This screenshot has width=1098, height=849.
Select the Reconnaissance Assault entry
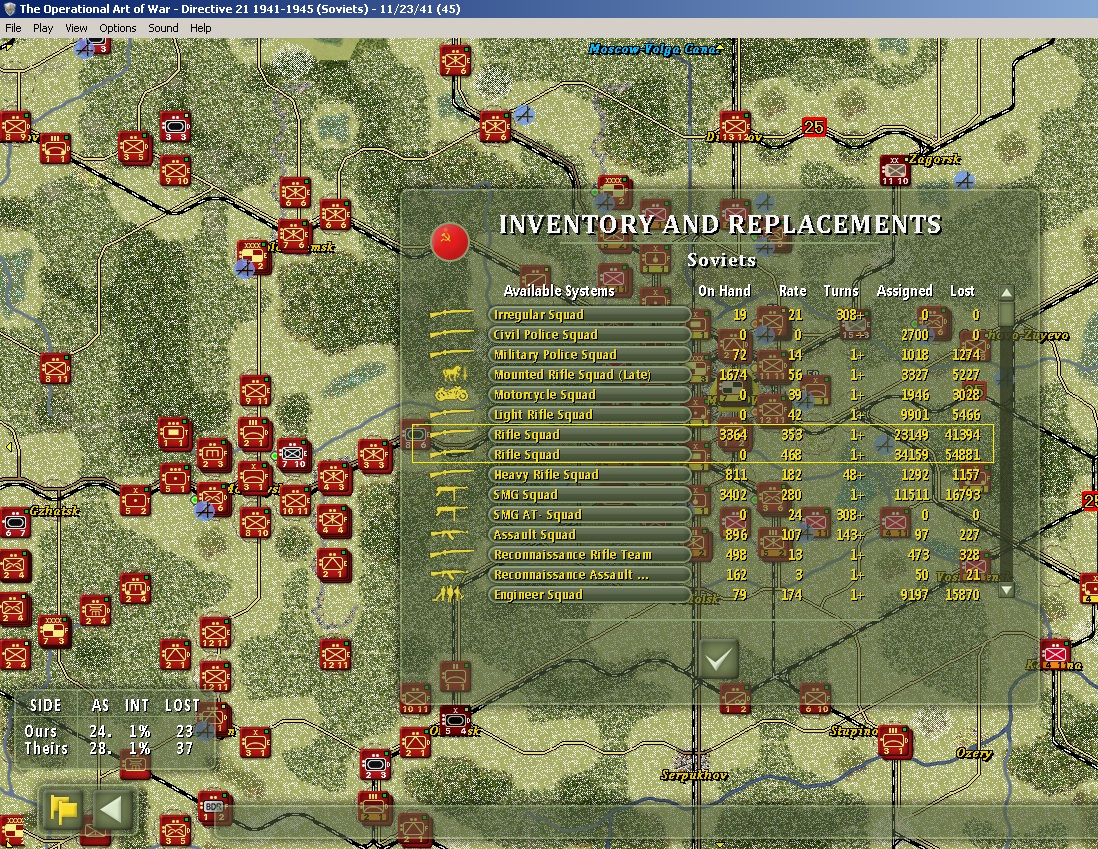point(590,574)
